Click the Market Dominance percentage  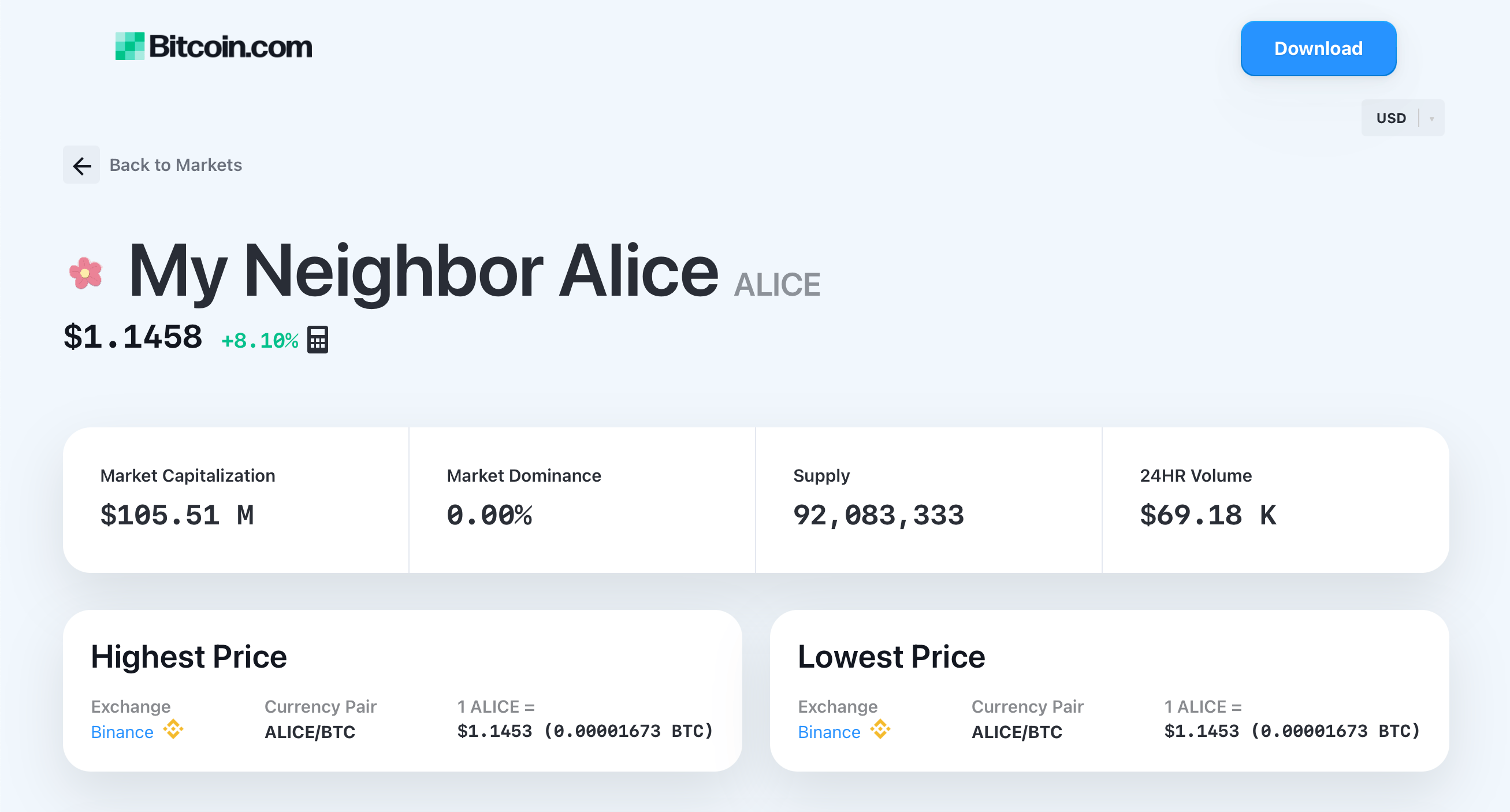coord(489,516)
